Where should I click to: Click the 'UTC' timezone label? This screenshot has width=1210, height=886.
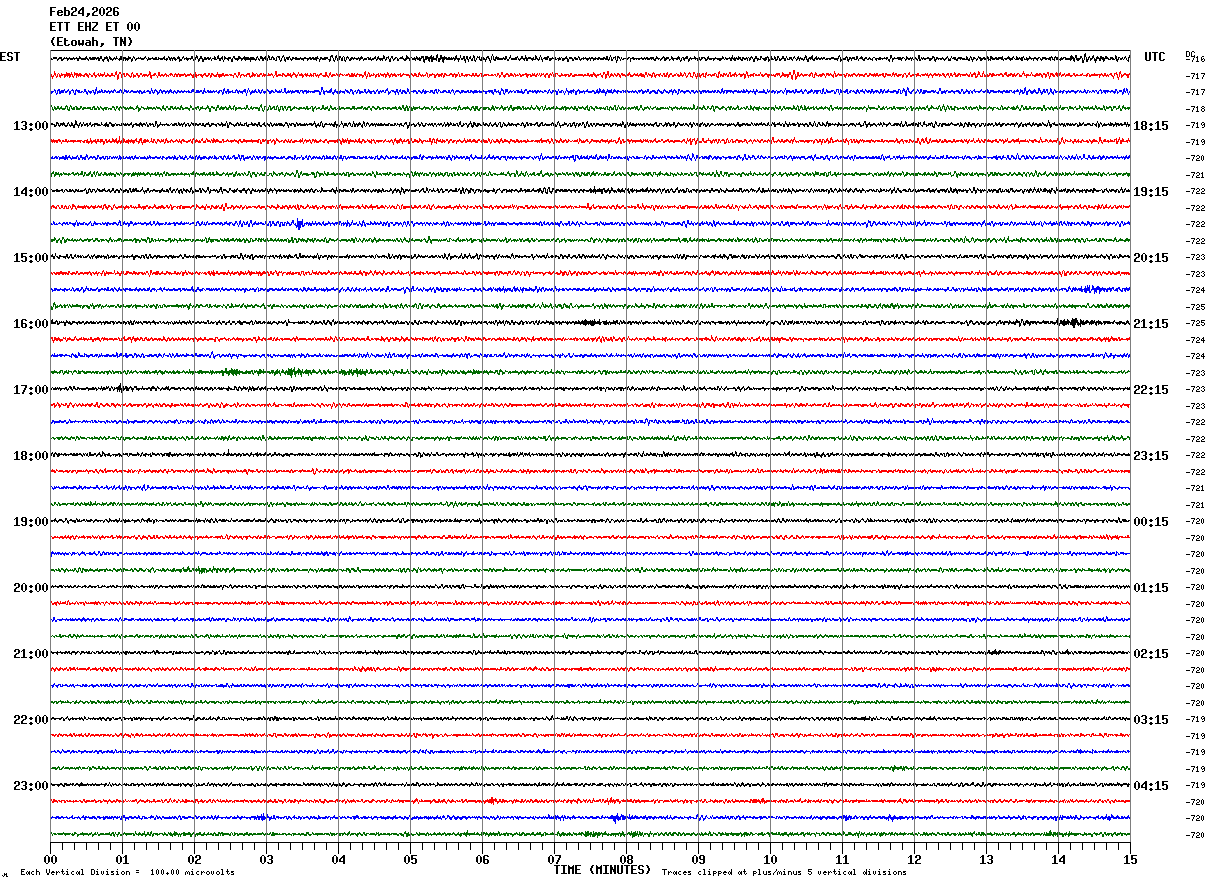pyautogui.click(x=1155, y=57)
